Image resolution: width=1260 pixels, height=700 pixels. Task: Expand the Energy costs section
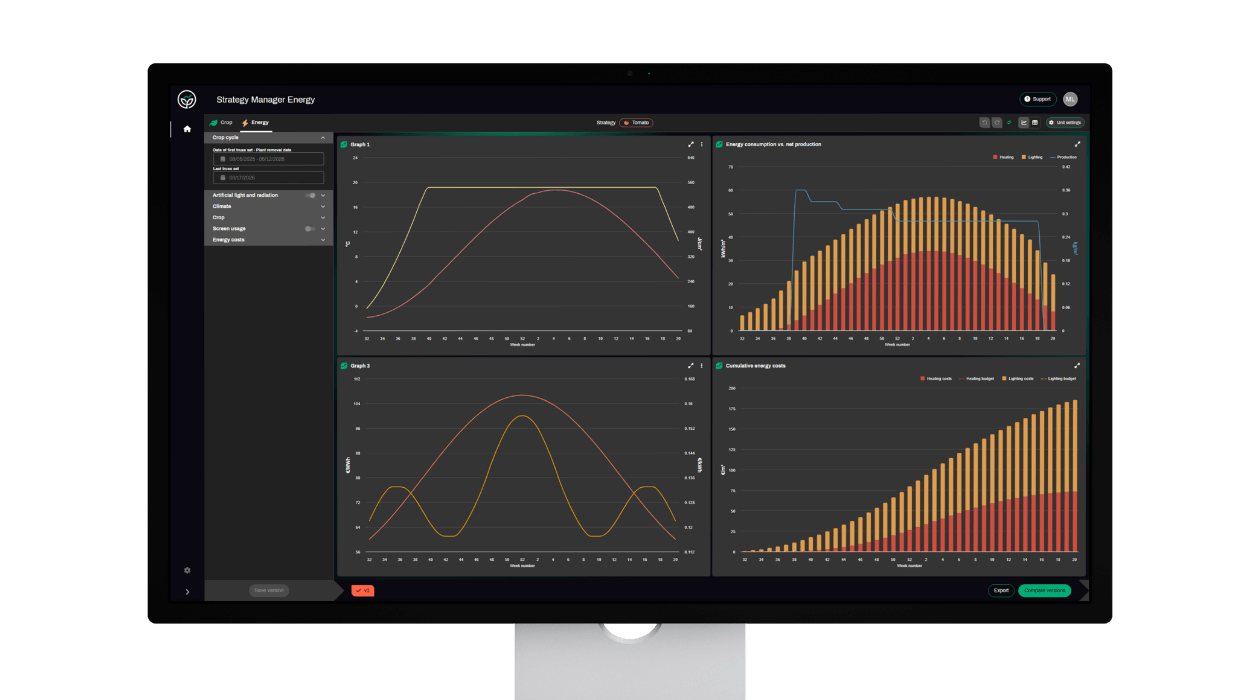pos(323,240)
